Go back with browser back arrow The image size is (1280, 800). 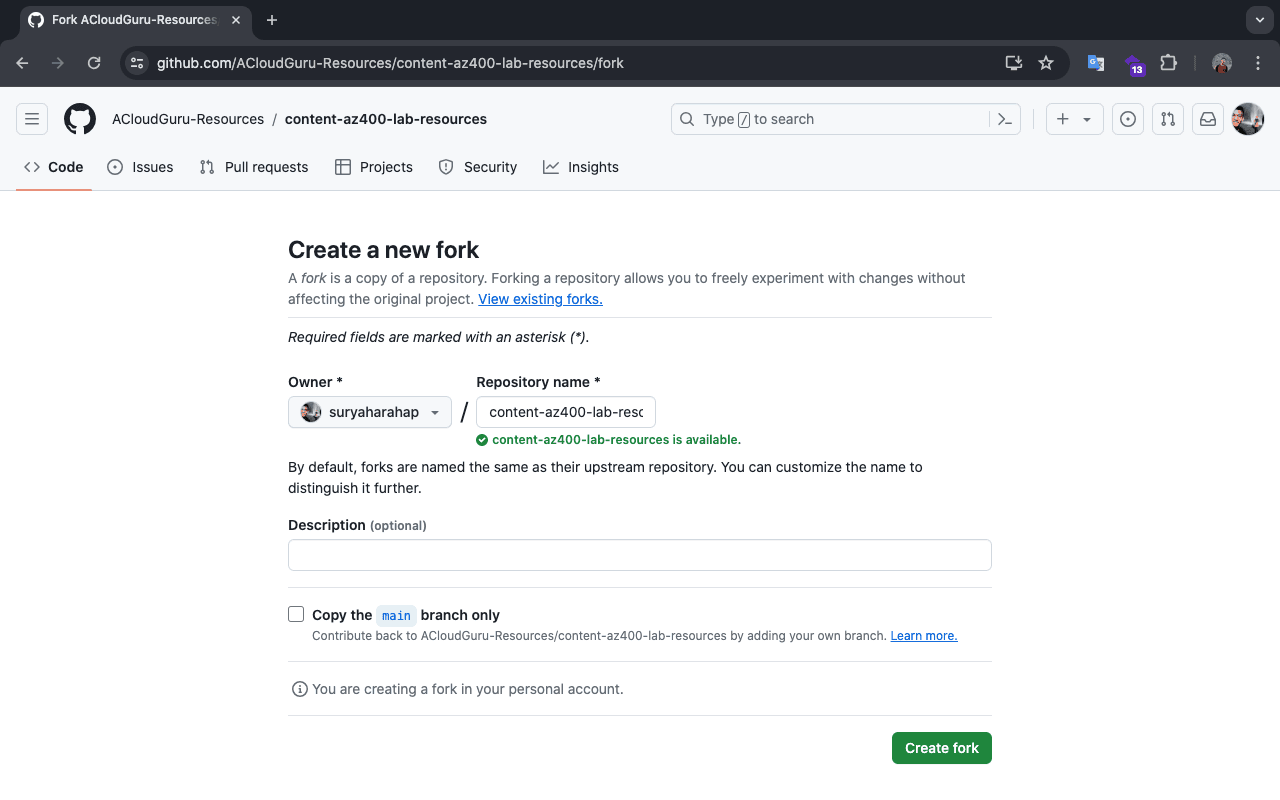pyautogui.click(x=23, y=63)
